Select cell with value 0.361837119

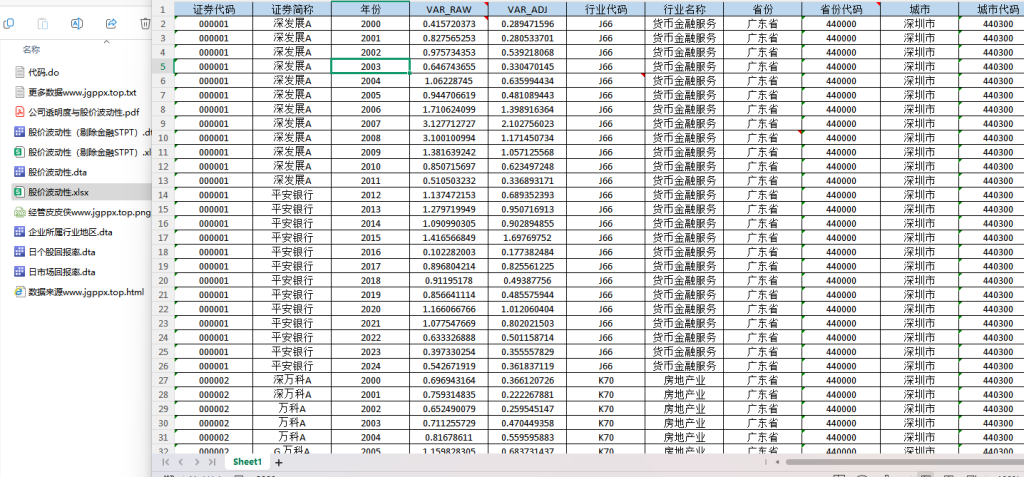(527, 366)
